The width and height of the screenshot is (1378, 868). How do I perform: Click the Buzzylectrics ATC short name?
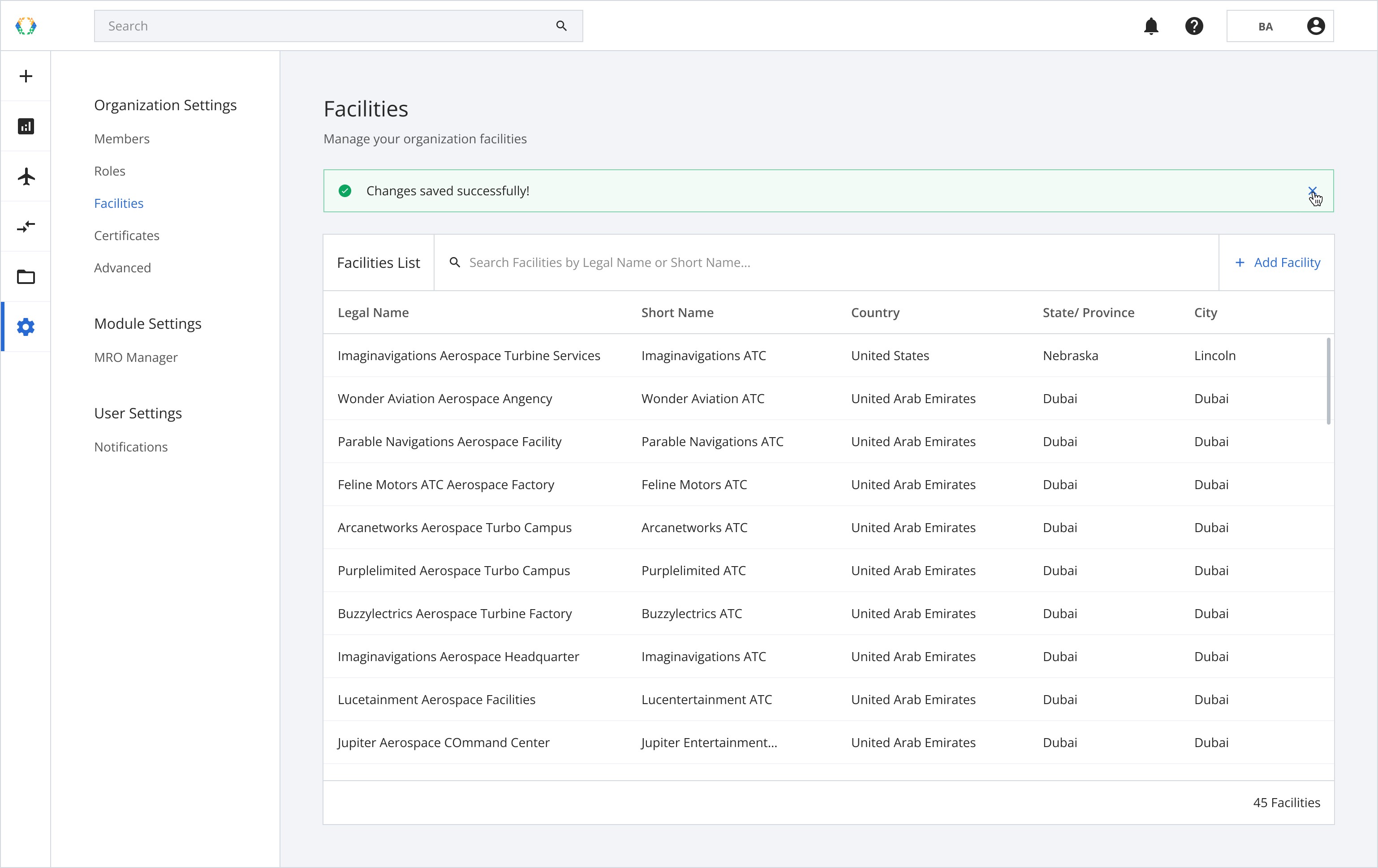691,614
